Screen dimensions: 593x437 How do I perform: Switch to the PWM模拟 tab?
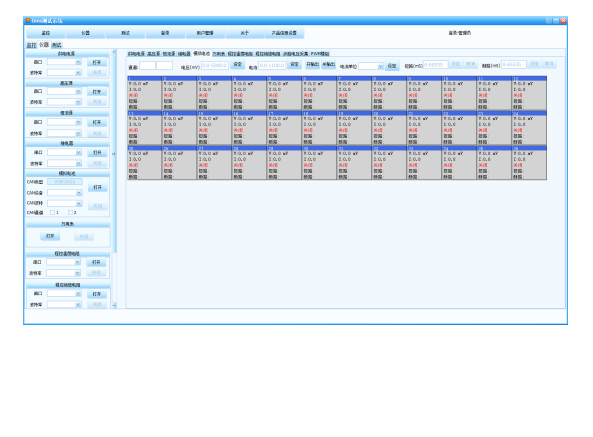320,54
